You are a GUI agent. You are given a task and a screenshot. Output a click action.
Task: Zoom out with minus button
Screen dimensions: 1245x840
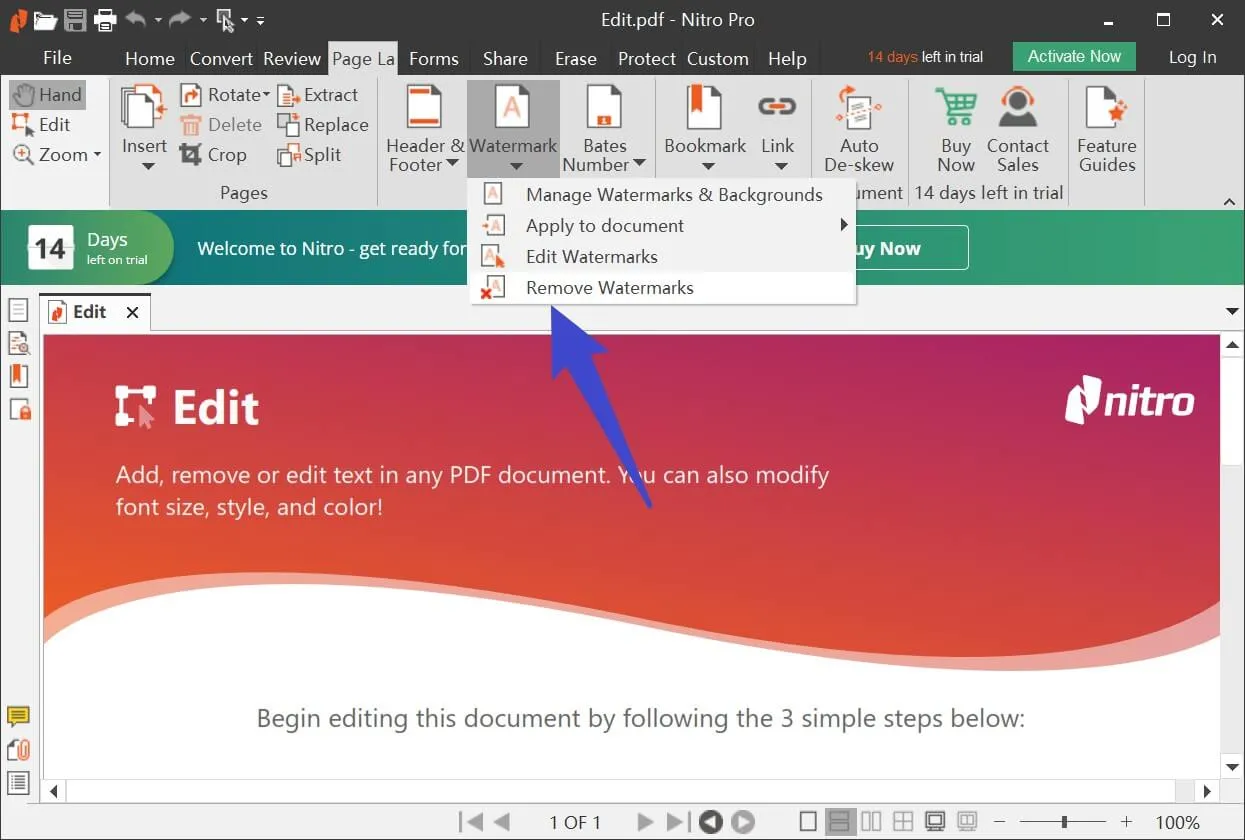coord(998,822)
